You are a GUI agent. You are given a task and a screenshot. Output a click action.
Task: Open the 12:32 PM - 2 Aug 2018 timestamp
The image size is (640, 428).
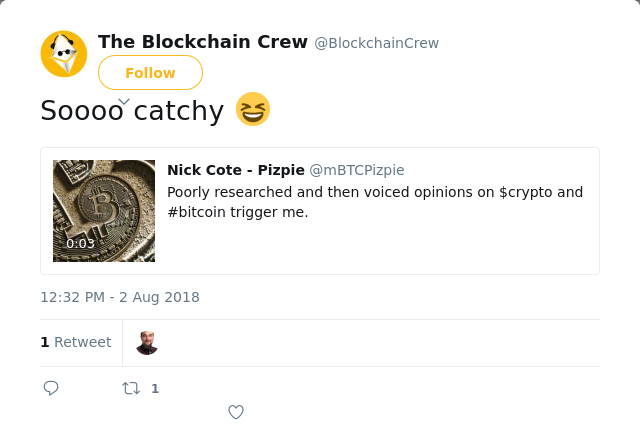[120, 297]
